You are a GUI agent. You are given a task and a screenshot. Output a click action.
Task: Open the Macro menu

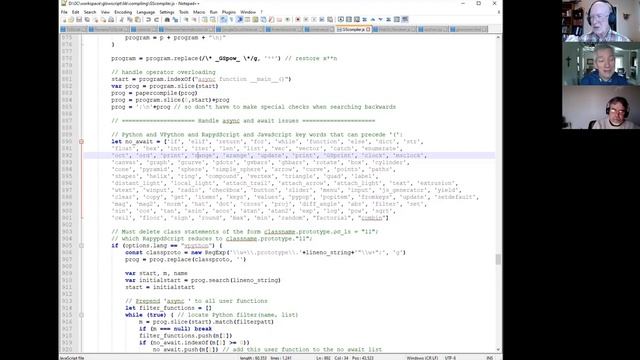coord(199,12)
